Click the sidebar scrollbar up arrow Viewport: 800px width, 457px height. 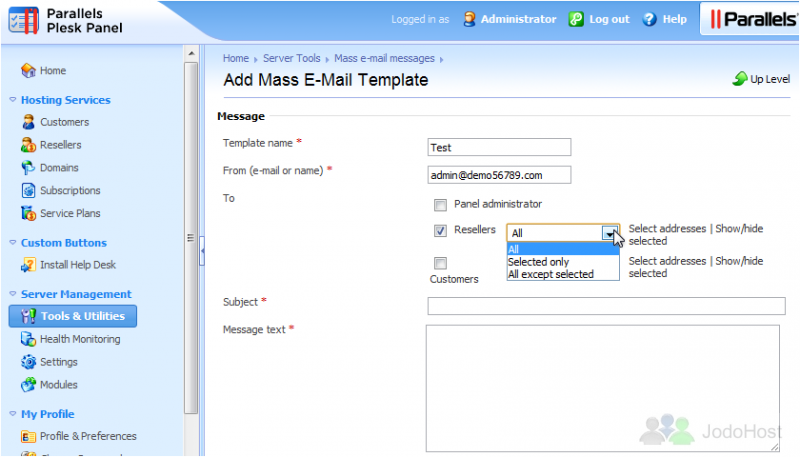[191, 54]
